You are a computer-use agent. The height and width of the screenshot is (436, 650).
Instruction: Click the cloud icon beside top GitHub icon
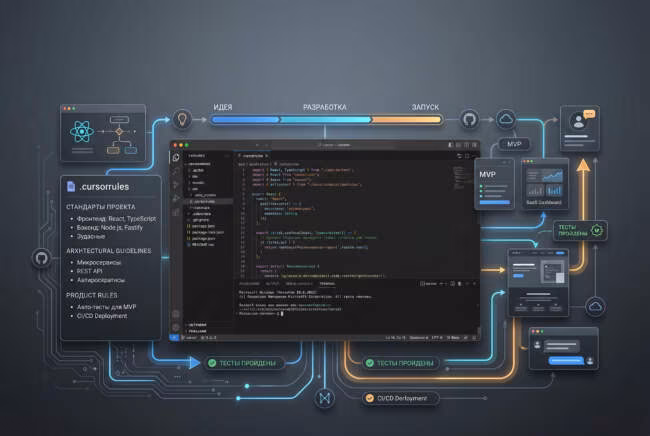pos(506,119)
